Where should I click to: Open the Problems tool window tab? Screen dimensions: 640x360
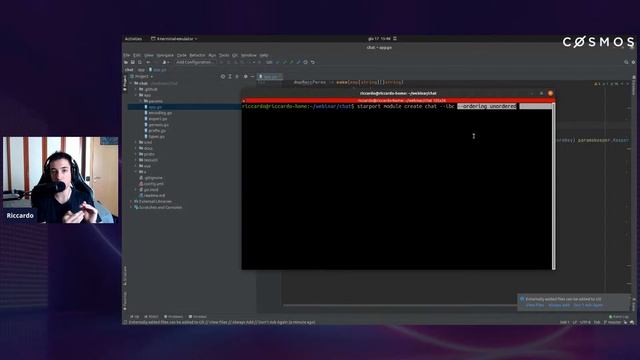point(173,317)
